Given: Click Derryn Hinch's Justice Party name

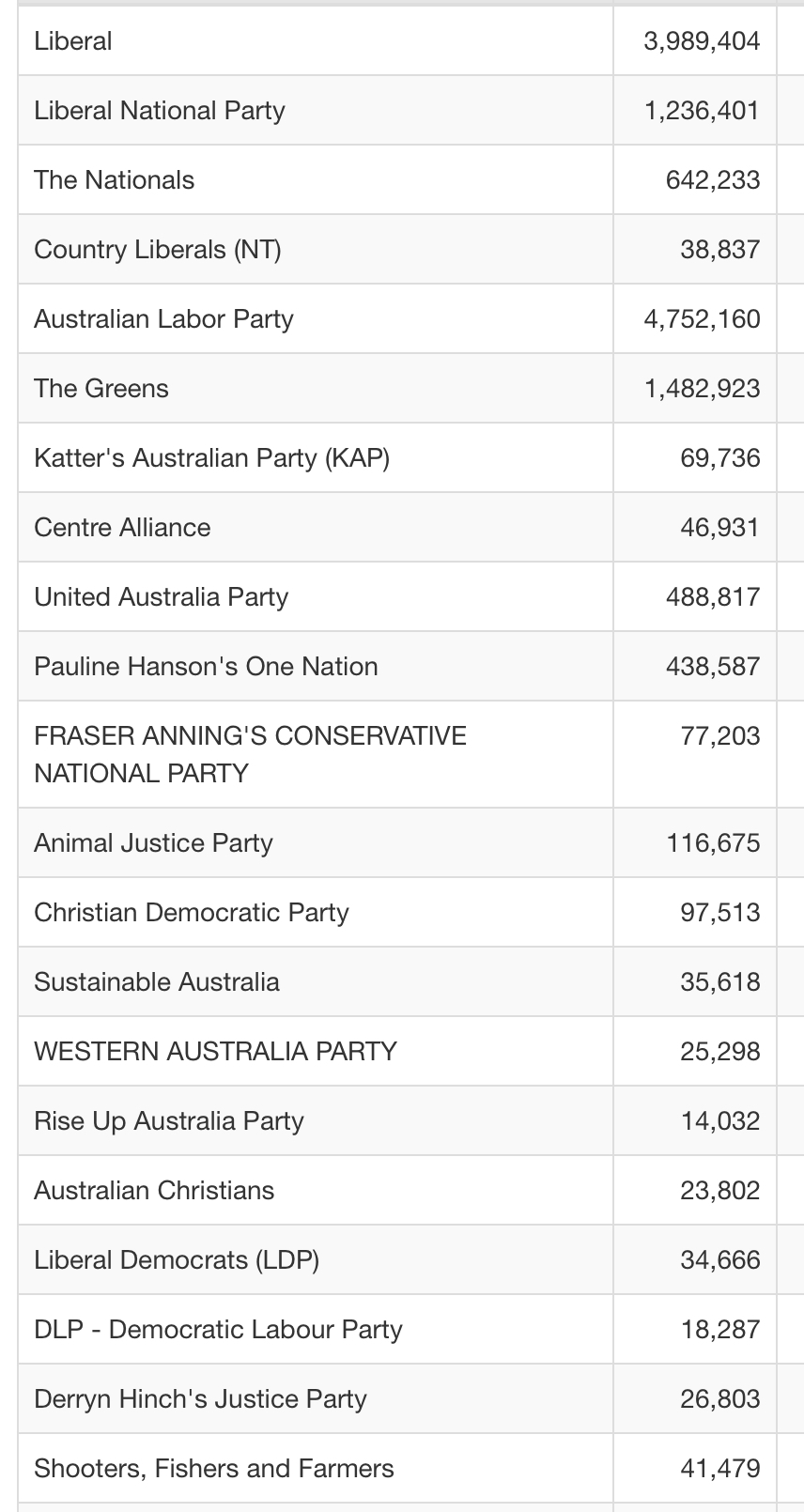Looking at the screenshot, I should [200, 1399].
